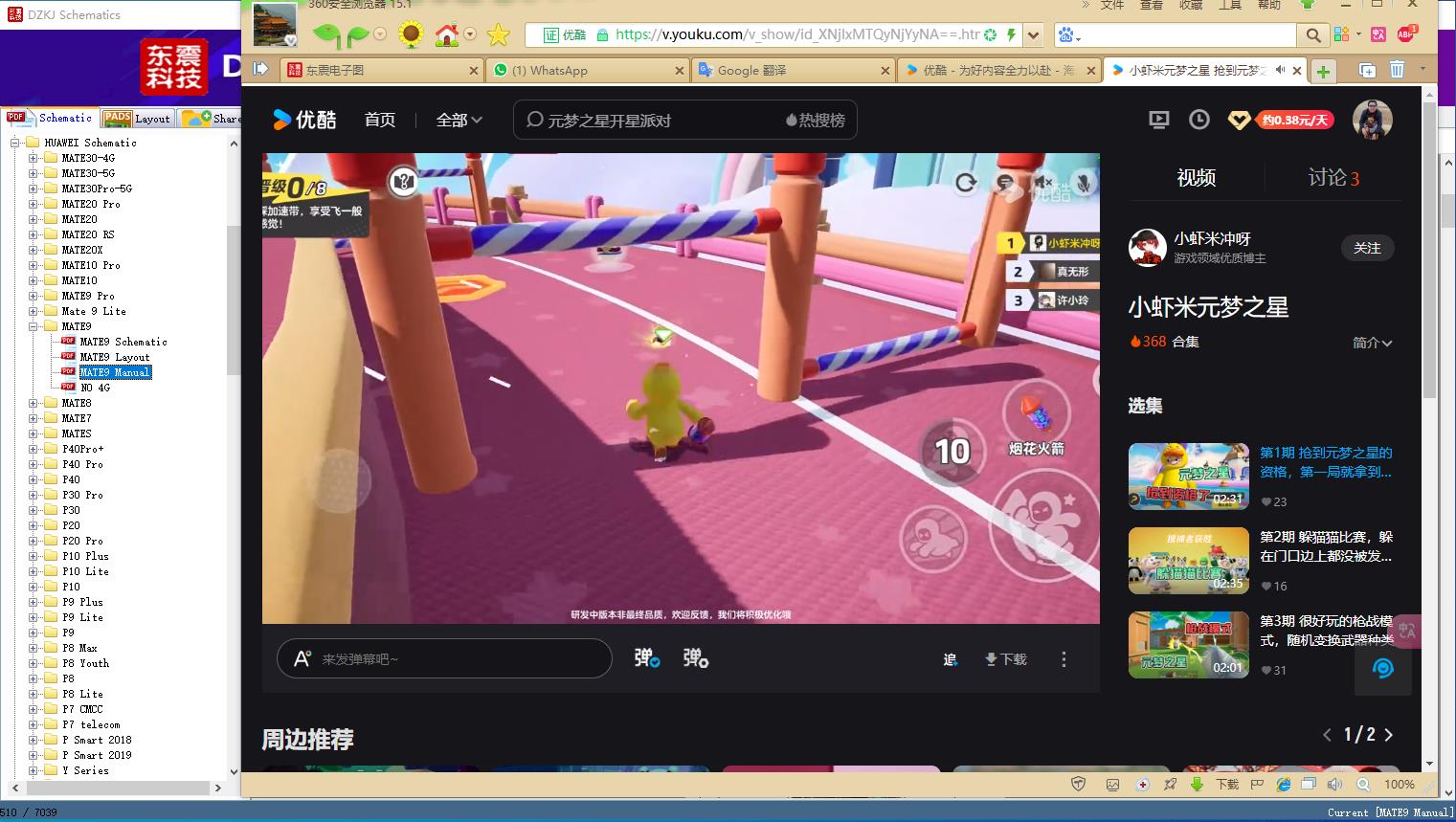Go forward with green leaf arrow
This screenshot has width=1456, height=822.
358,35
